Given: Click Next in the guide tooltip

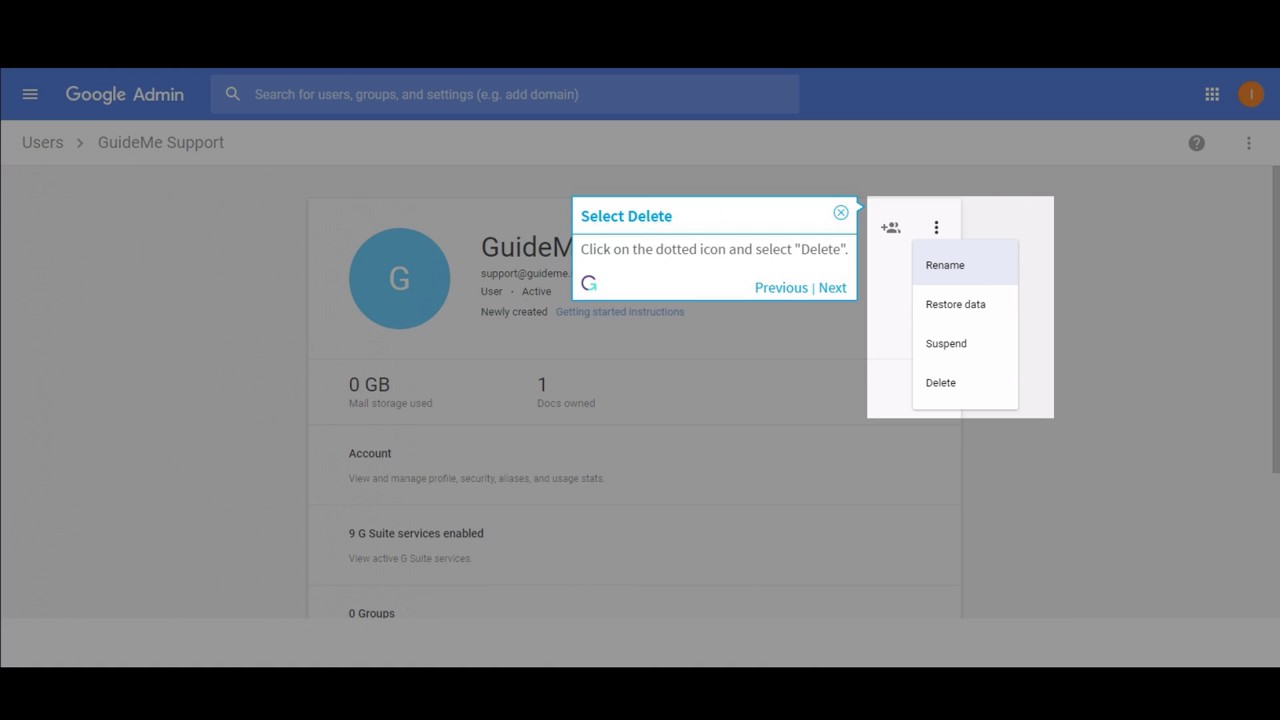Looking at the screenshot, I should (x=833, y=287).
